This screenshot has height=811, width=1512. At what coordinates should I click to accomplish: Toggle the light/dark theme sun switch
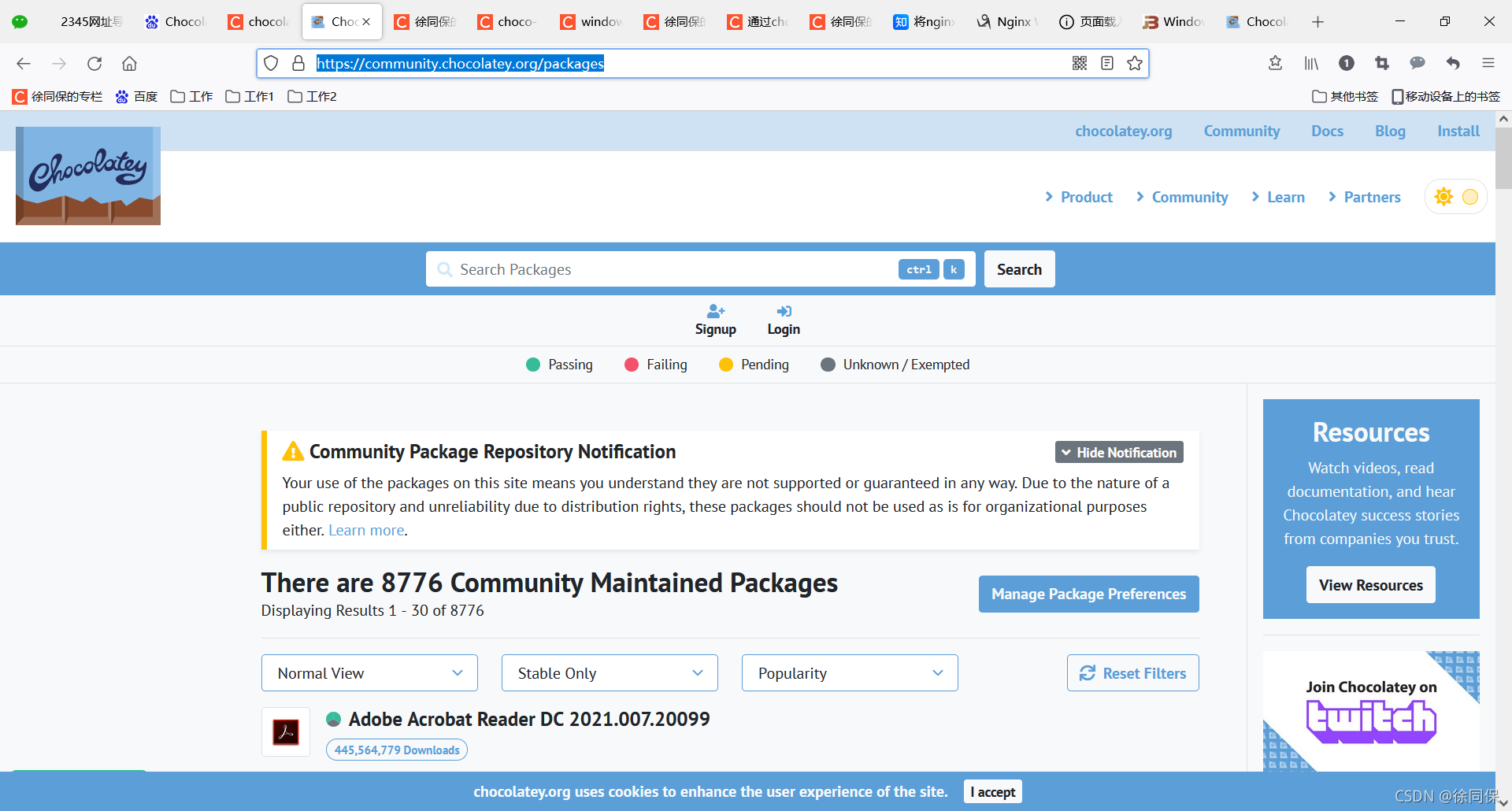(x=1456, y=197)
